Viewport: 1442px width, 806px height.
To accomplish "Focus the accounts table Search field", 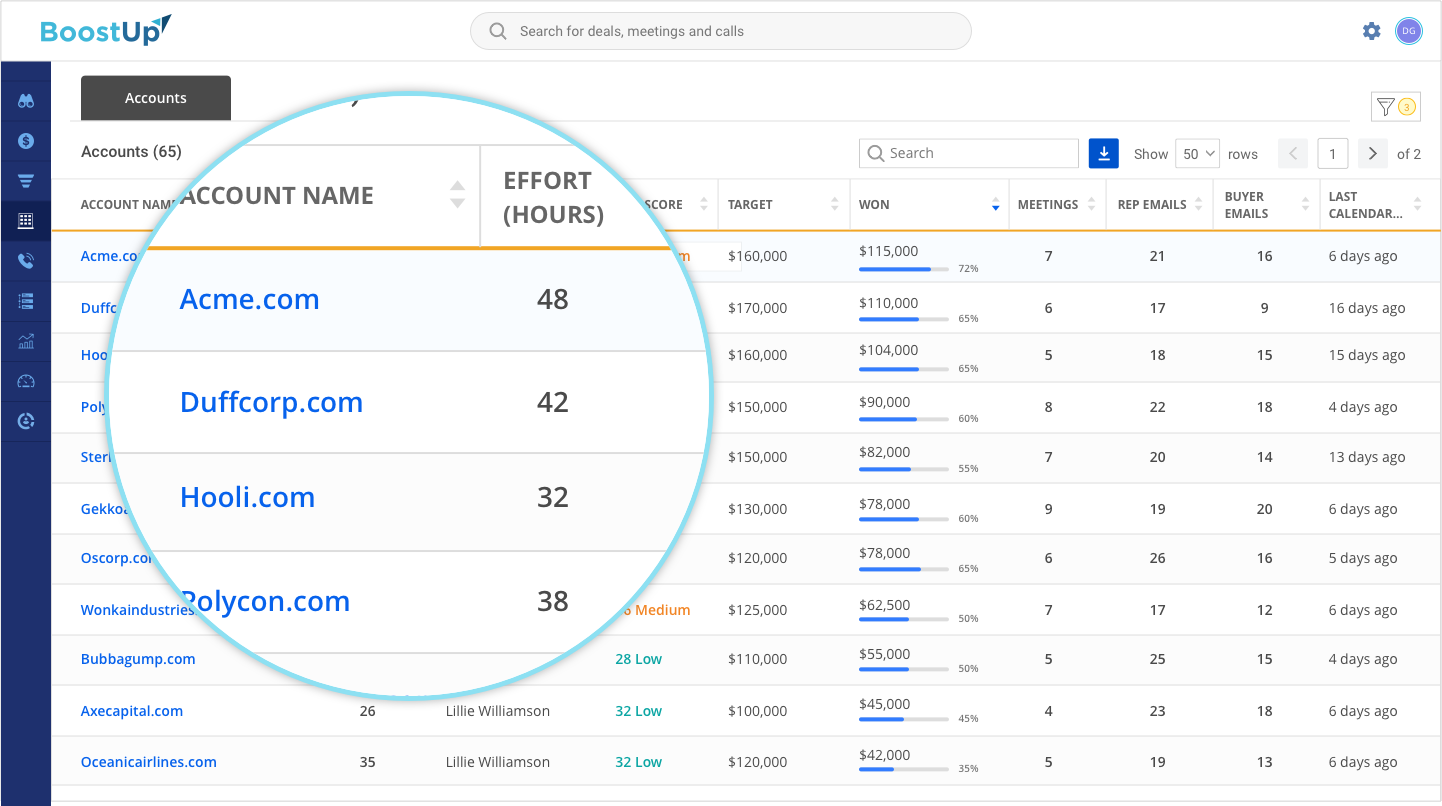I will [969, 153].
